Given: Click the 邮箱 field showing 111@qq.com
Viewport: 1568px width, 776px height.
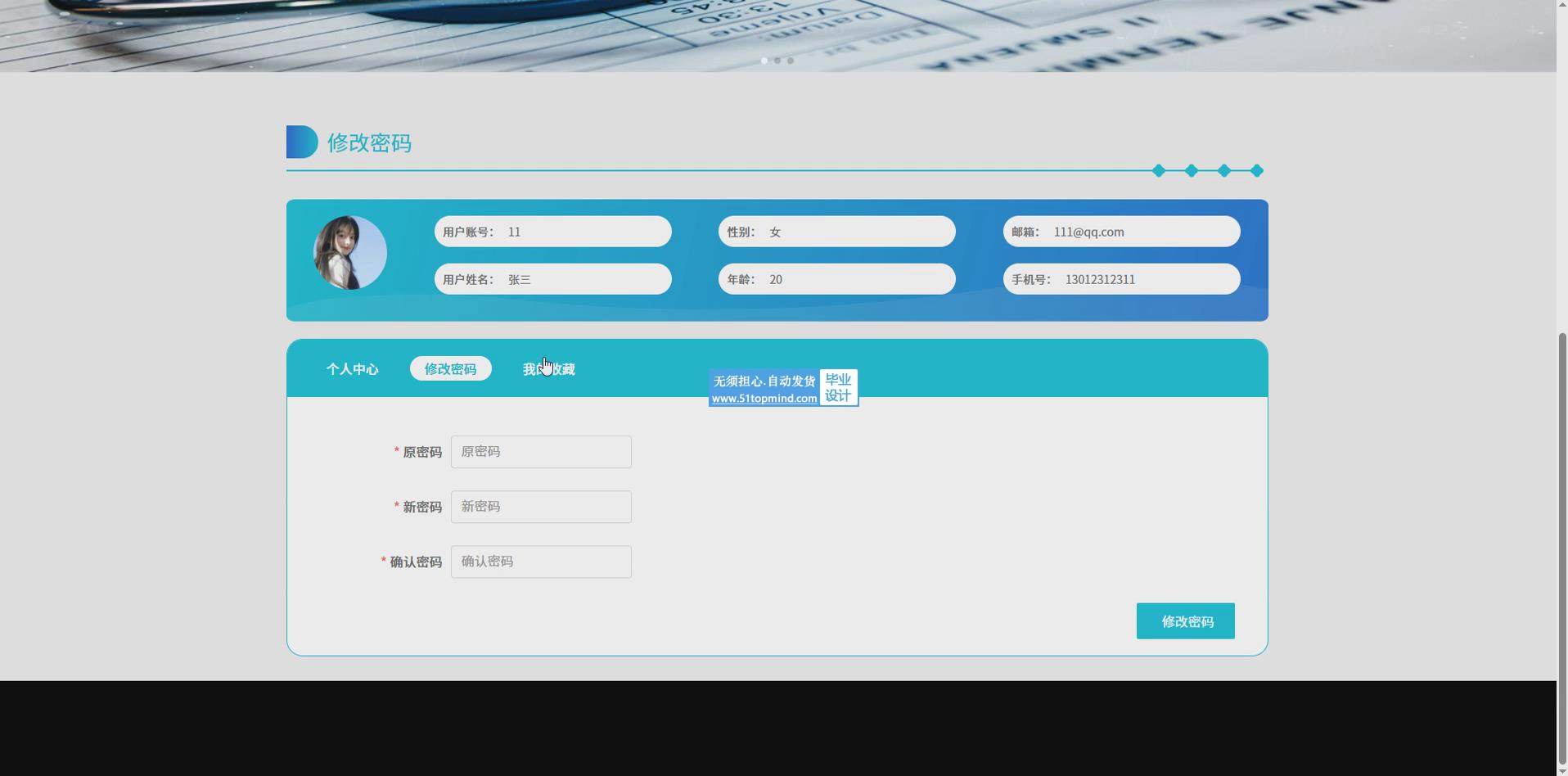Looking at the screenshot, I should pyautogui.click(x=1121, y=232).
